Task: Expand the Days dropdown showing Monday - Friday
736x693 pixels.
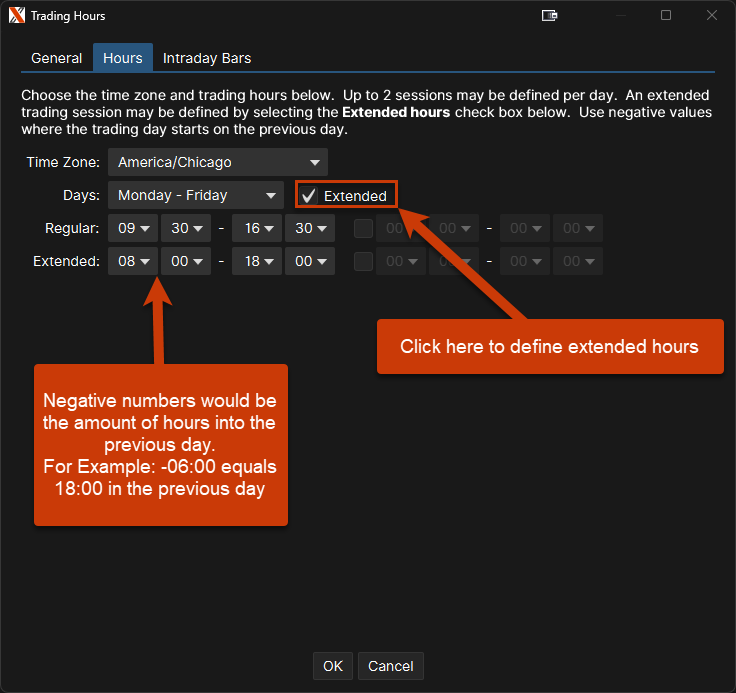Action: (196, 196)
